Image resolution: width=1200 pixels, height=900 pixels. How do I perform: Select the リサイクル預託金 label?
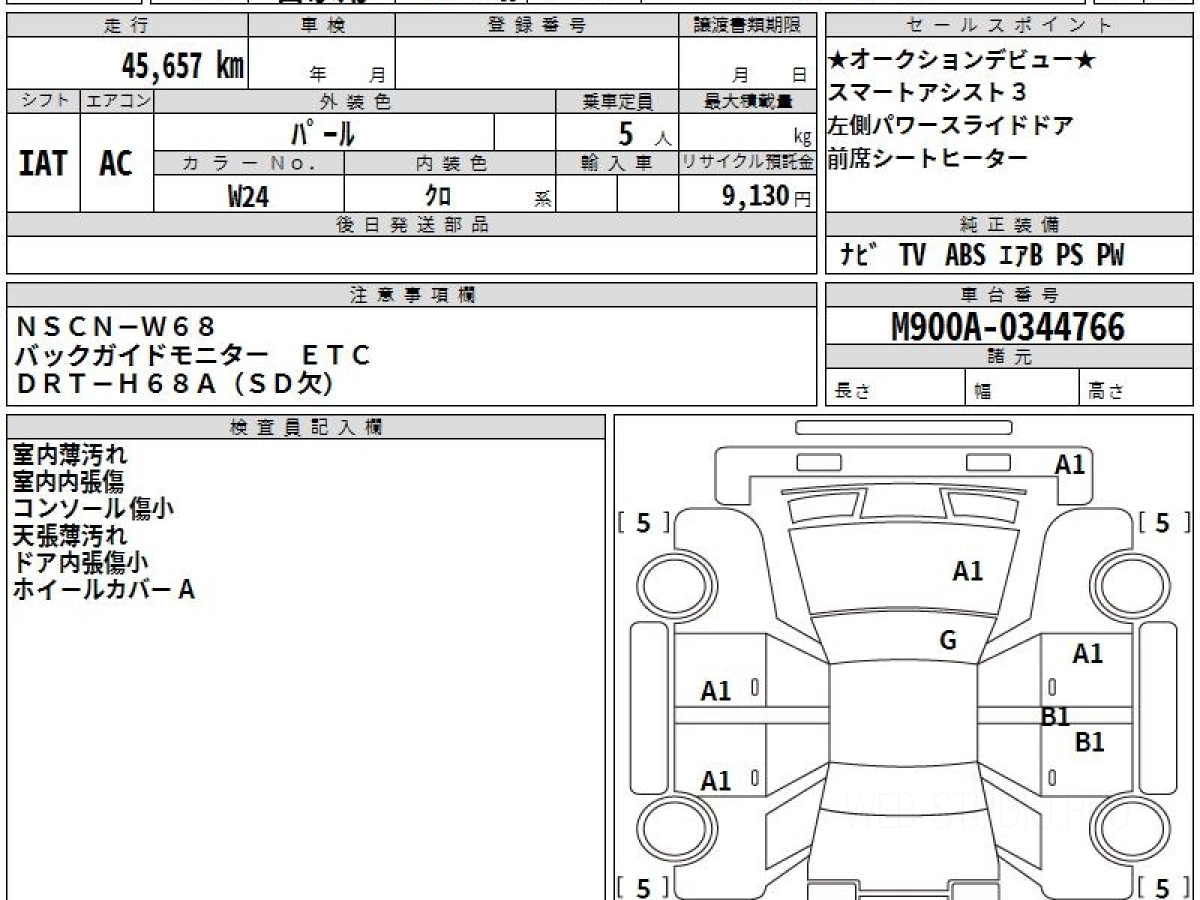pyautogui.click(x=747, y=163)
